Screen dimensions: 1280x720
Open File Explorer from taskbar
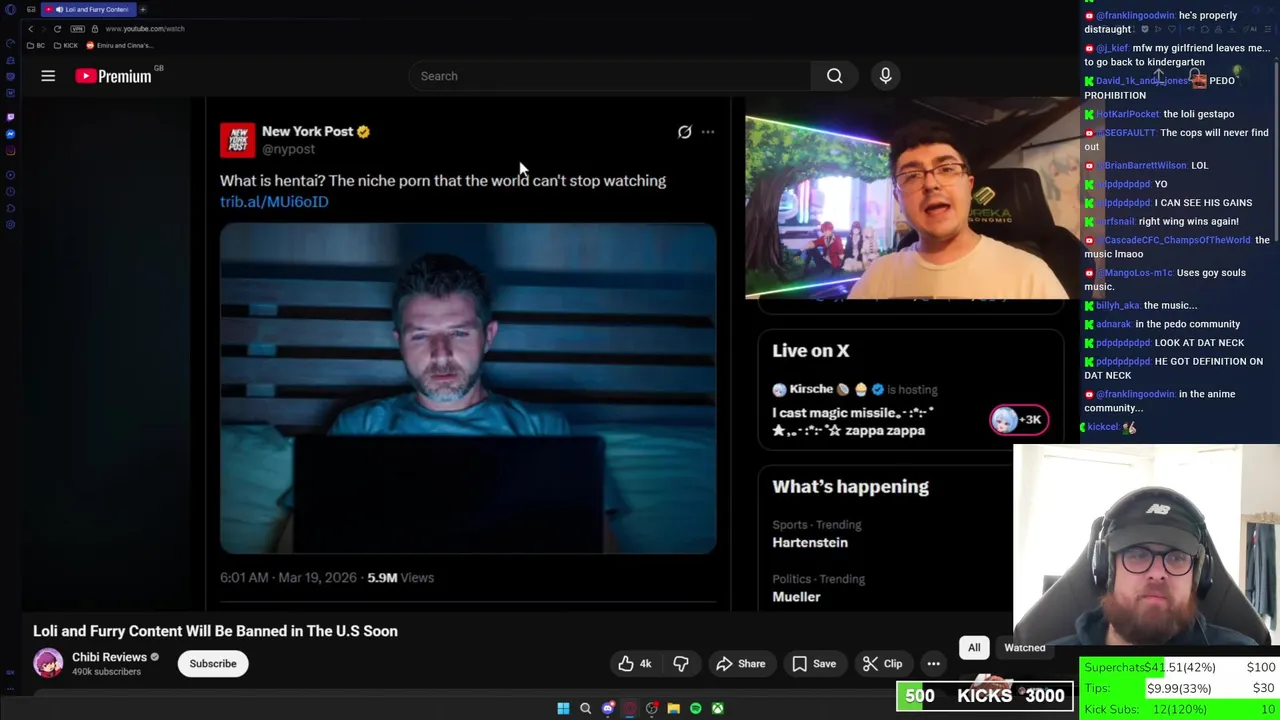pos(673,708)
